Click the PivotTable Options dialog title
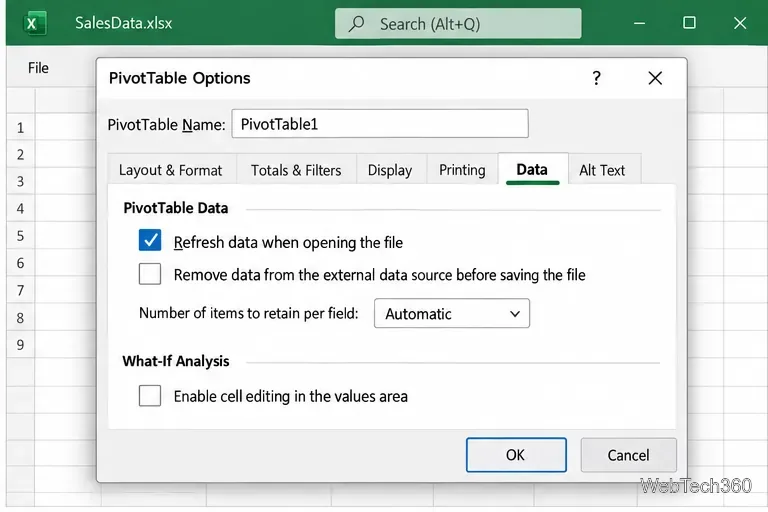 [179, 78]
